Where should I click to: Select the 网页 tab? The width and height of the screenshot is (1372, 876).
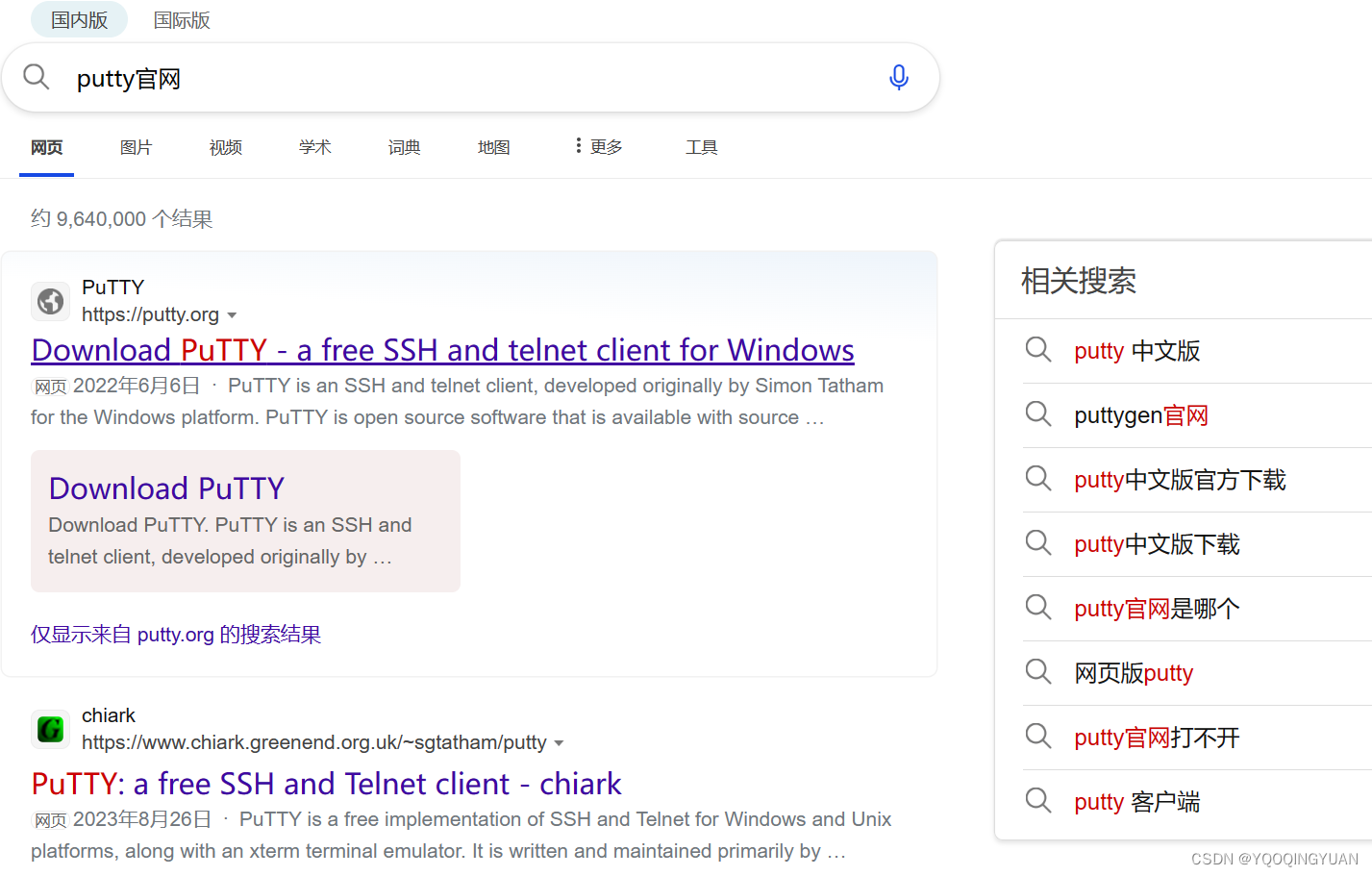[46, 147]
